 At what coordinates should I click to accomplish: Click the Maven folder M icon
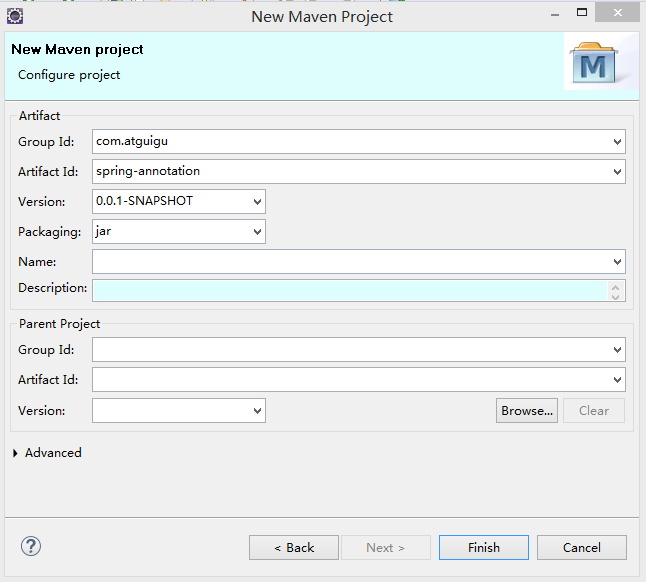pyautogui.click(x=593, y=63)
